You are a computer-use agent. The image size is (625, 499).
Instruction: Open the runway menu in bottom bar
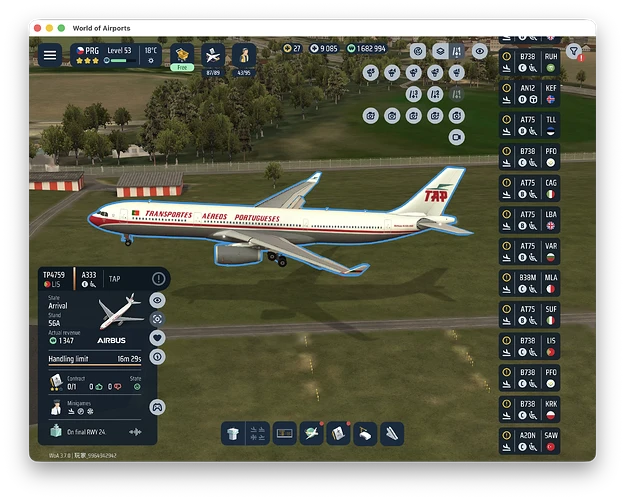[392, 434]
